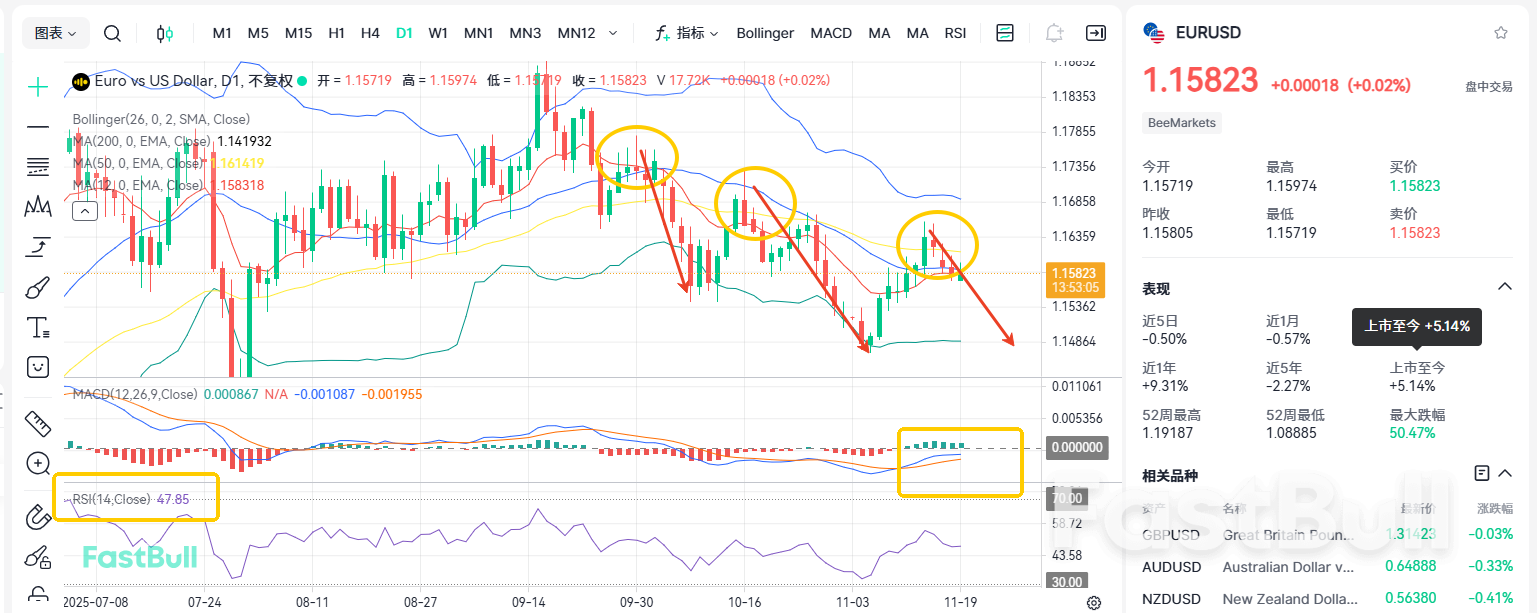Screen dimensions: 1537x613
Task: Open the search symbol lookup
Action: (x=112, y=32)
